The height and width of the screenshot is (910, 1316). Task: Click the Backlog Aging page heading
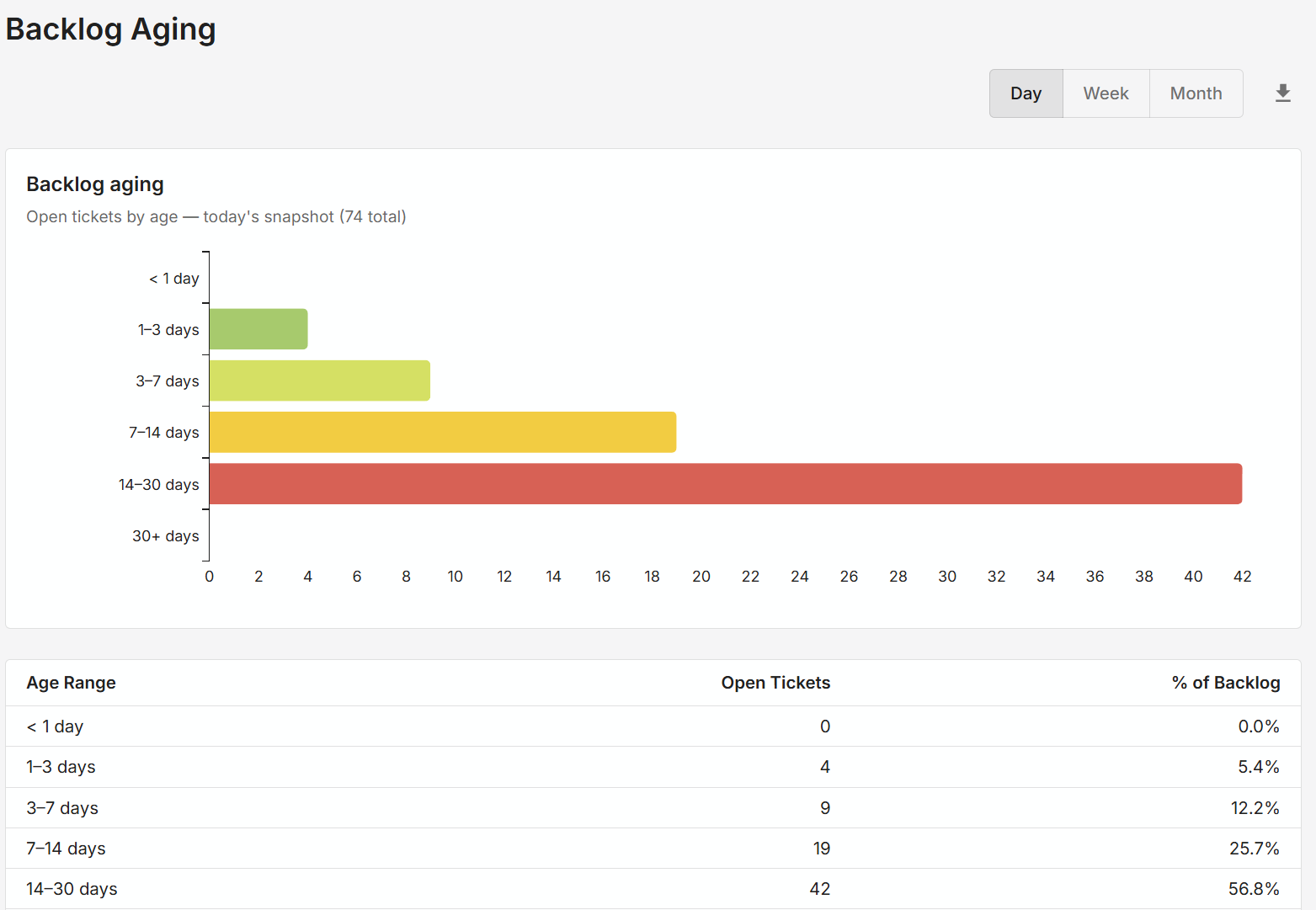click(x=111, y=29)
